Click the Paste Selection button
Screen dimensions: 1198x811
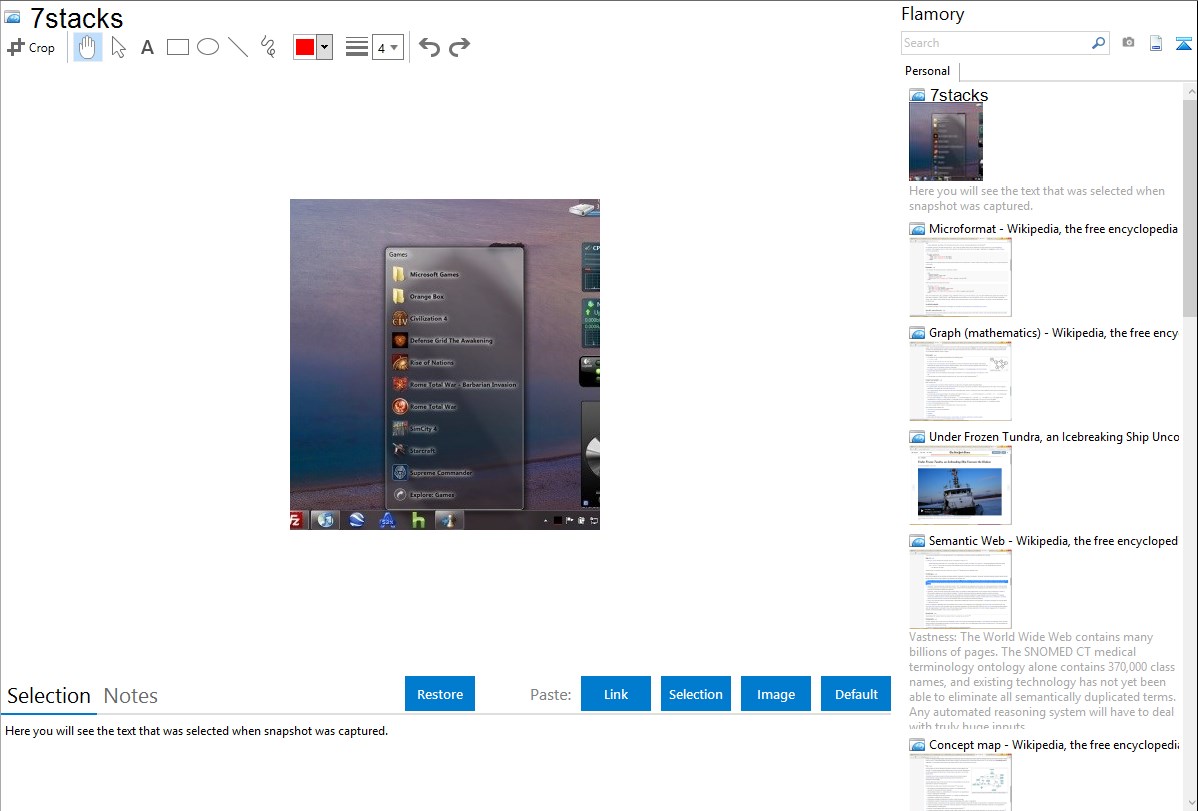coord(696,694)
